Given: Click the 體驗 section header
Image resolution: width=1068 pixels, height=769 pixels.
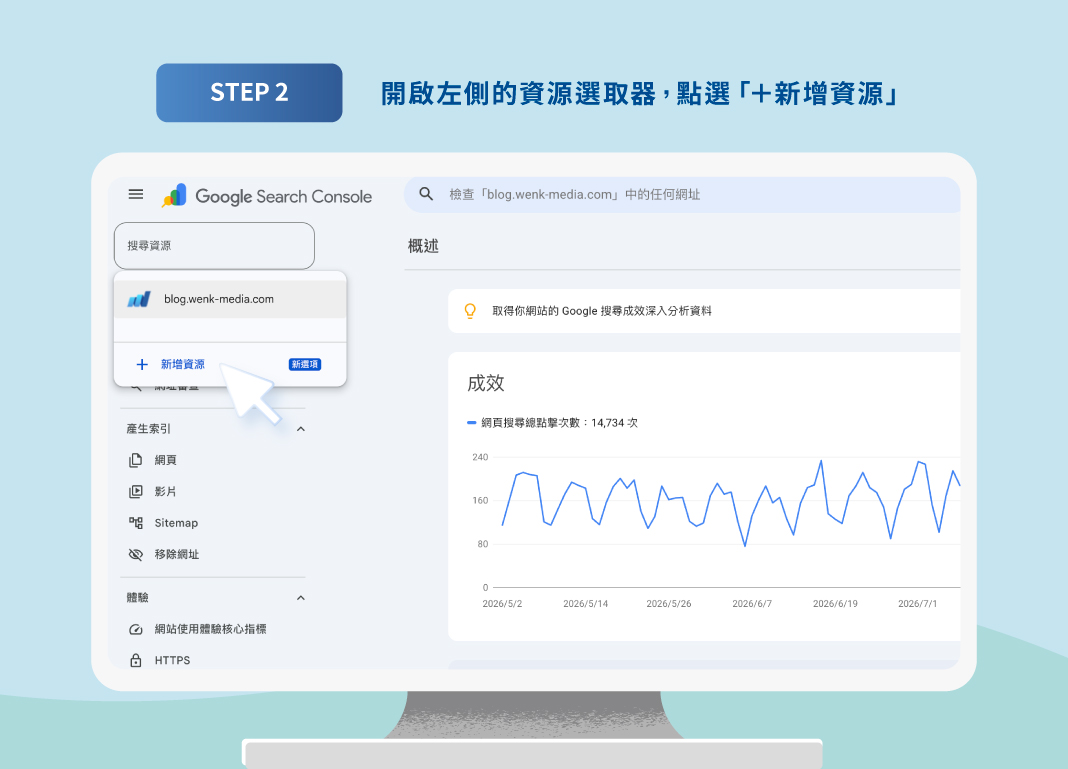Looking at the screenshot, I should click(138, 598).
